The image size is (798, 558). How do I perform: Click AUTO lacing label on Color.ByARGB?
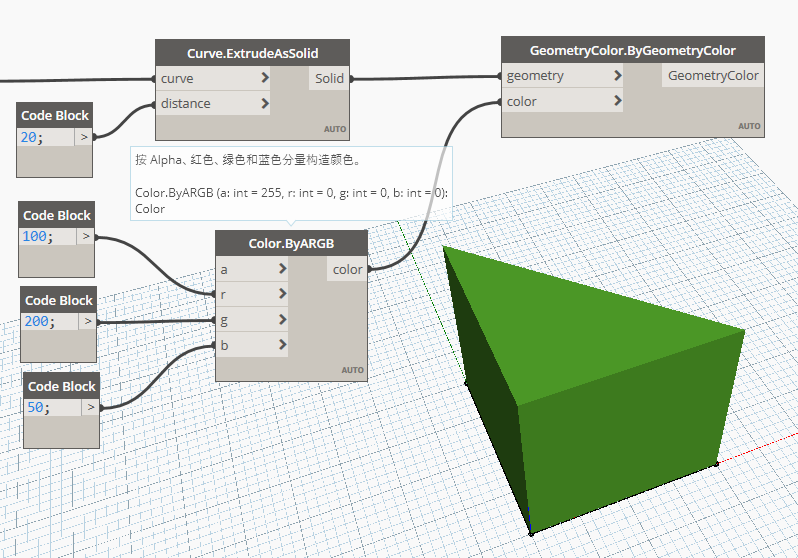[353, 370]
